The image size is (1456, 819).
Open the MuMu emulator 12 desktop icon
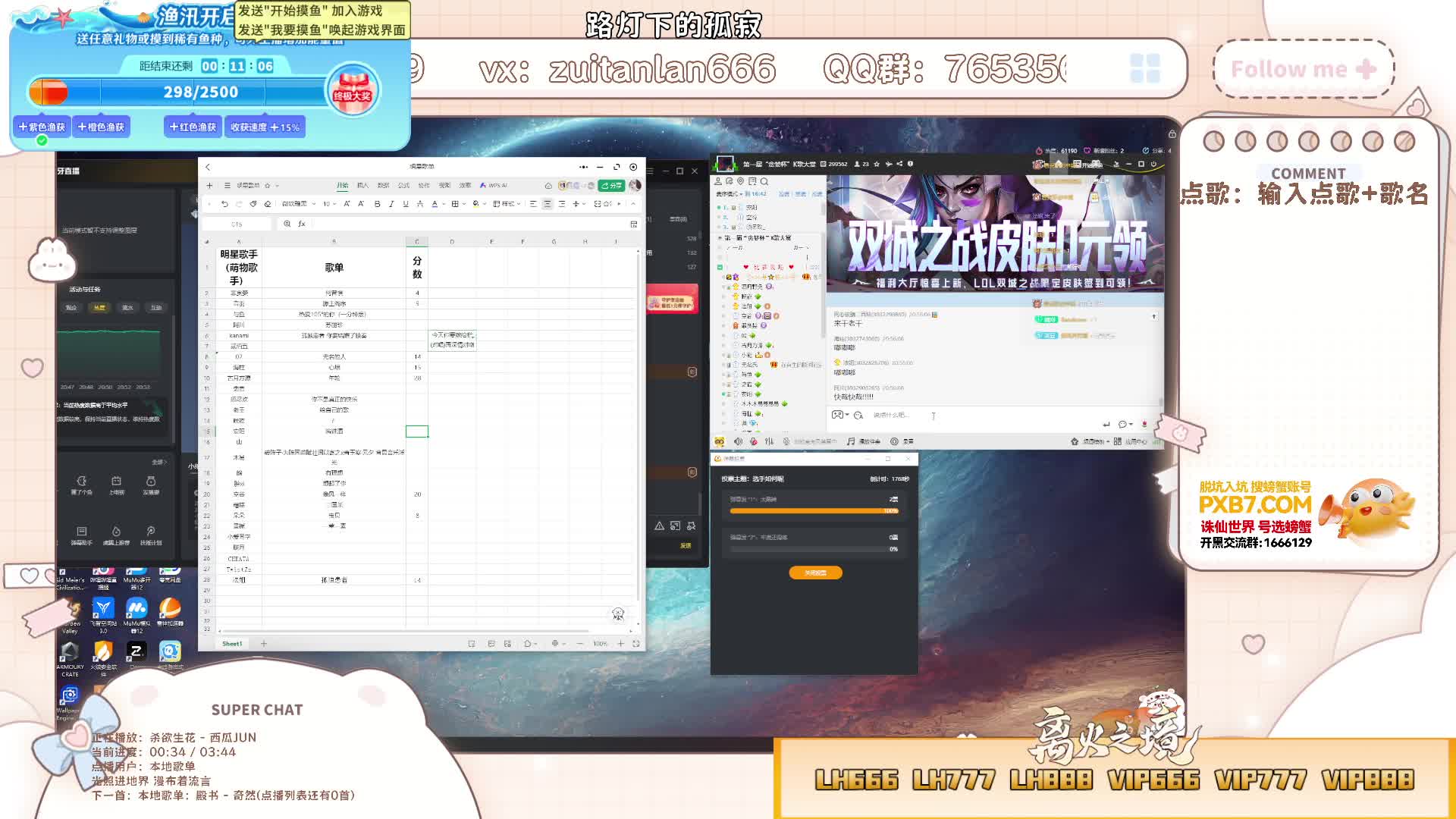click(x=136, y=610)
